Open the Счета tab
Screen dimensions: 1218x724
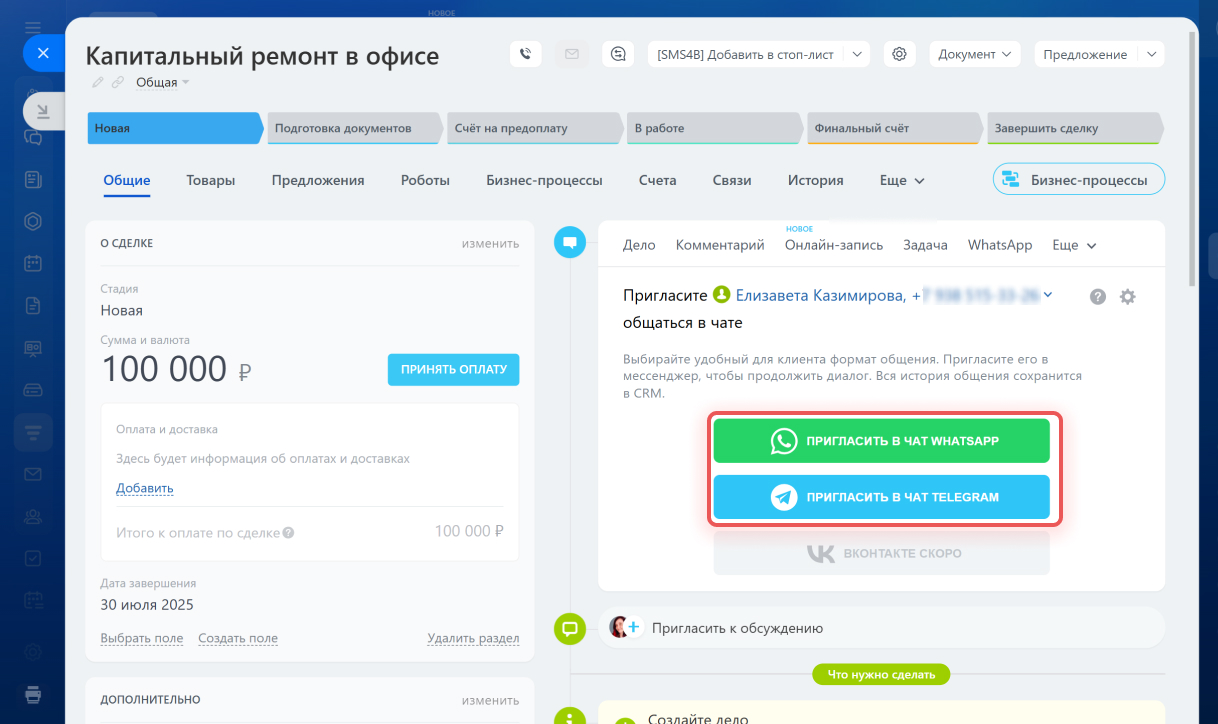click(658, 180)
